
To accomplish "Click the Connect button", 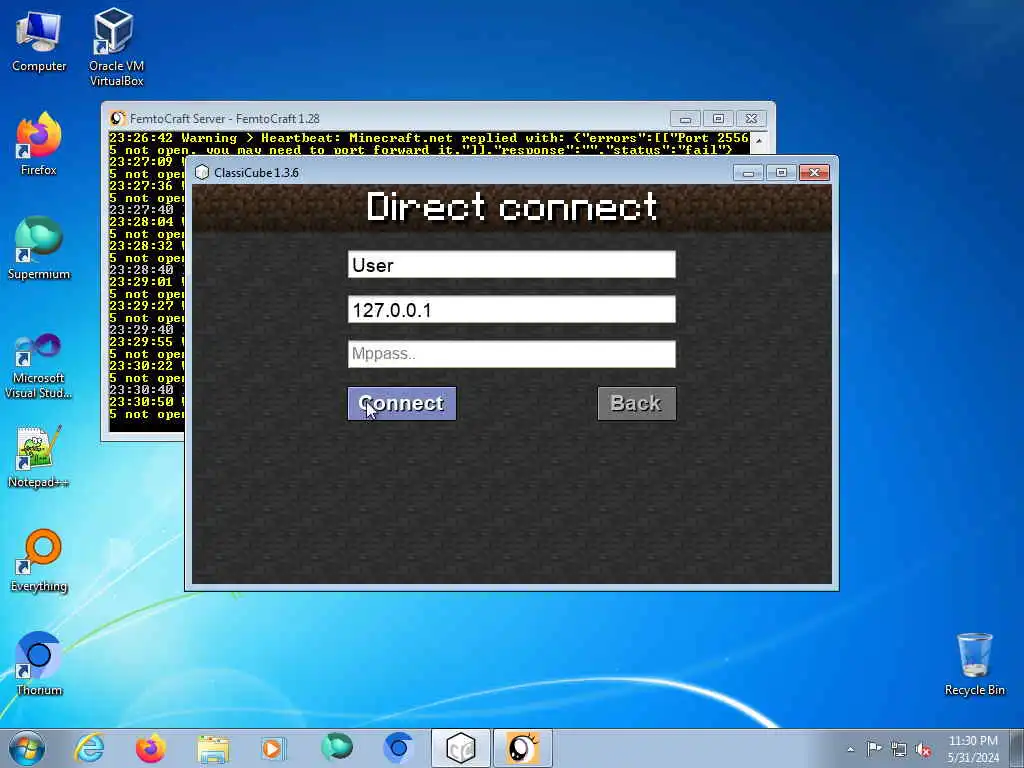I will click(x=402, y=404).
